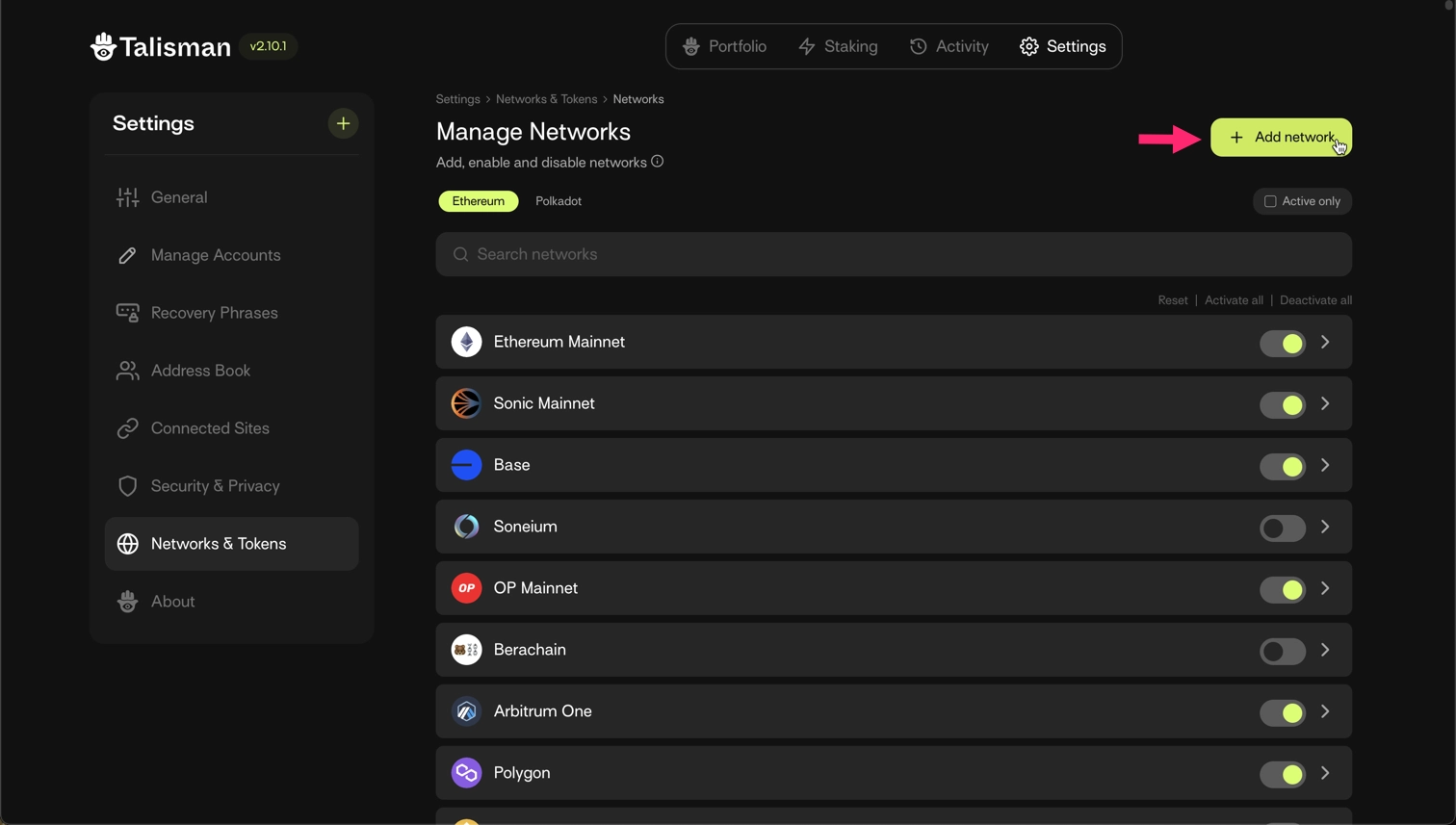Click the Manage Accounts pencil icon
This screenshot has width=1456, height=825.
(127, 255)
